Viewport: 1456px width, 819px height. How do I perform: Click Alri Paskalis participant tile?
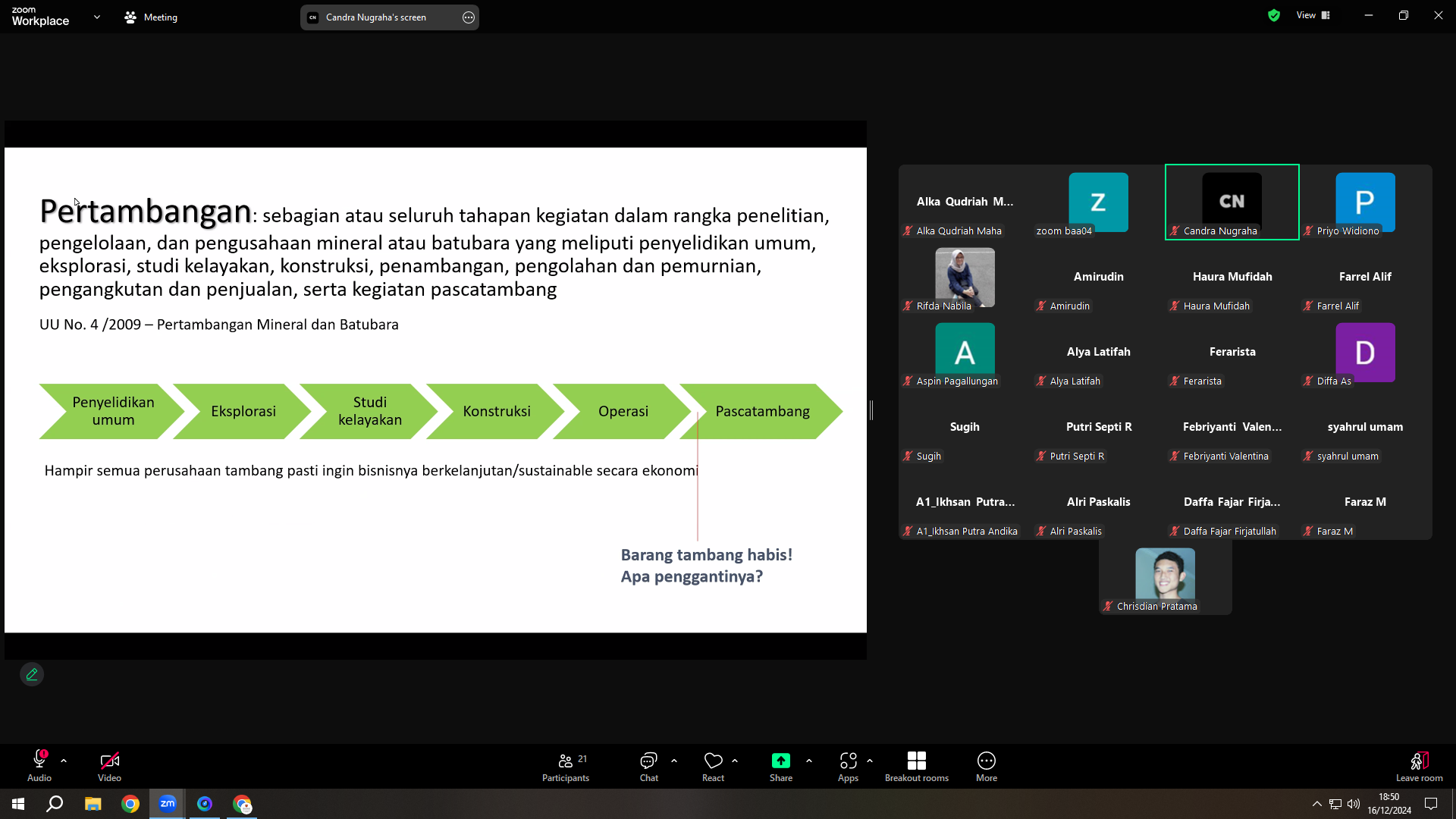coord(1098,502)
